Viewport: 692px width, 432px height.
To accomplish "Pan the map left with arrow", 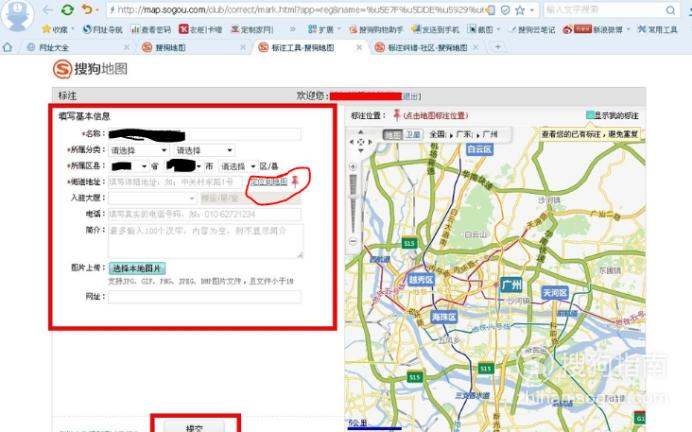I will (351, 142).
